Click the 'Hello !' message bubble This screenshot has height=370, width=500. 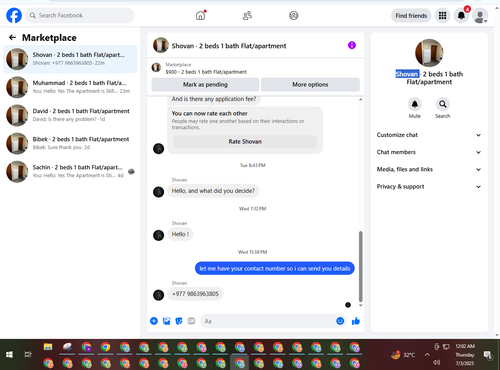pyautogui.click(x=180, y=234)
